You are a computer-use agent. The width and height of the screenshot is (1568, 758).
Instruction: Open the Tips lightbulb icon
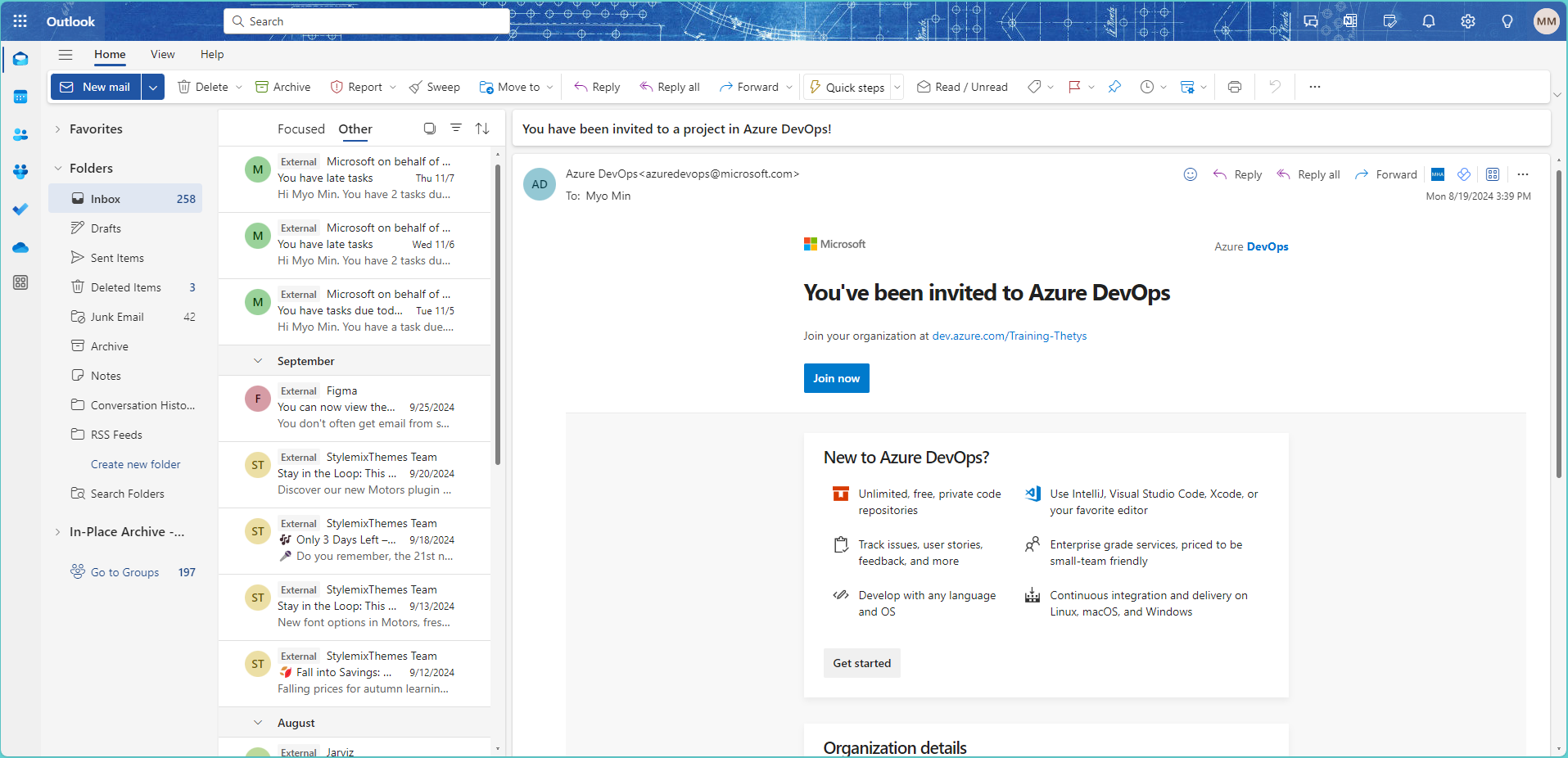click(1507, 21)
